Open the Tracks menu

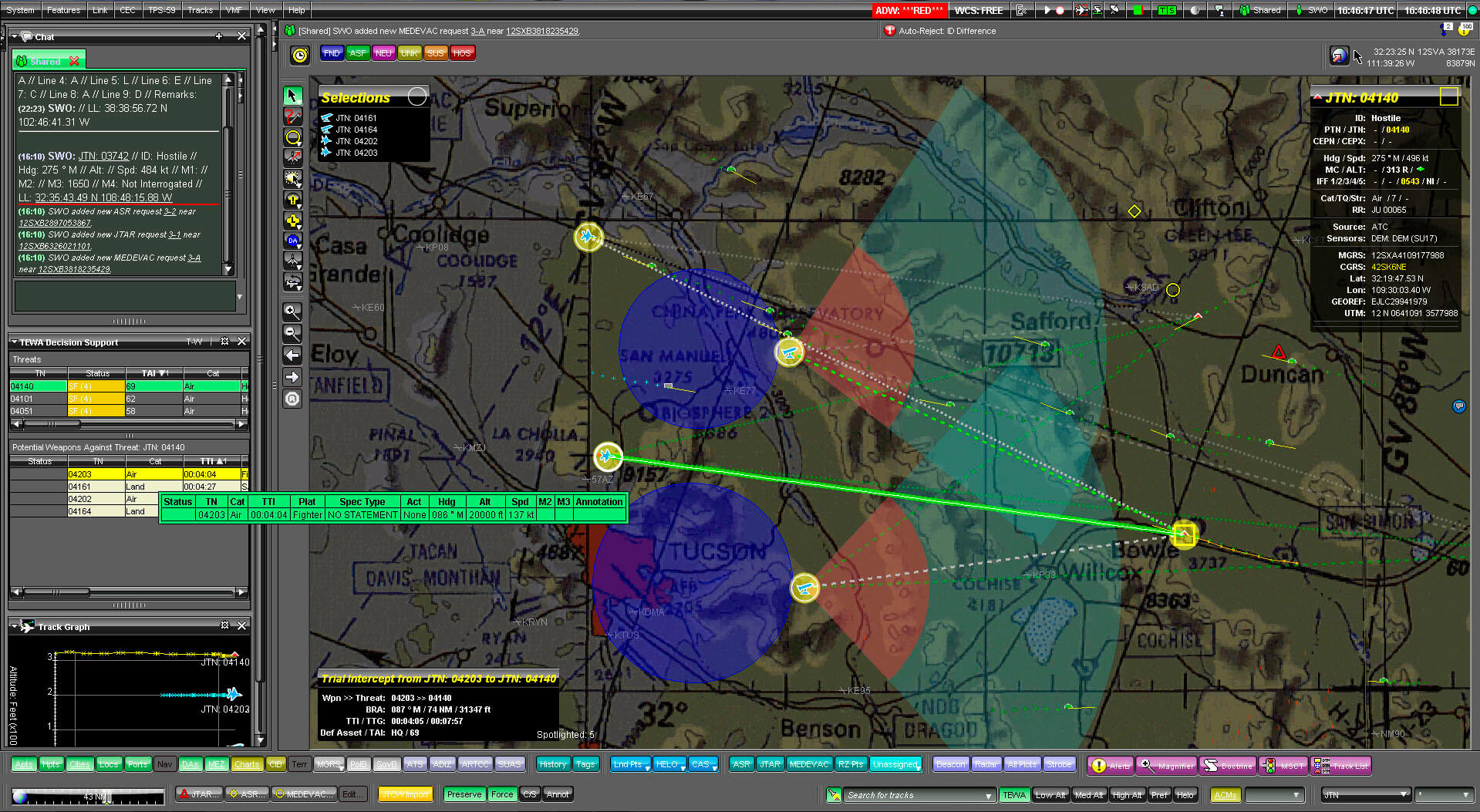coord(200,10)
